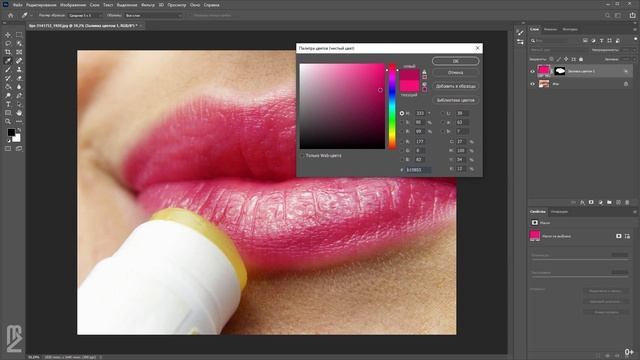Image resolution: width=640 pixels, height=360 pixels.
Task: Click the Share icon at top right
Action: (632, 16)
